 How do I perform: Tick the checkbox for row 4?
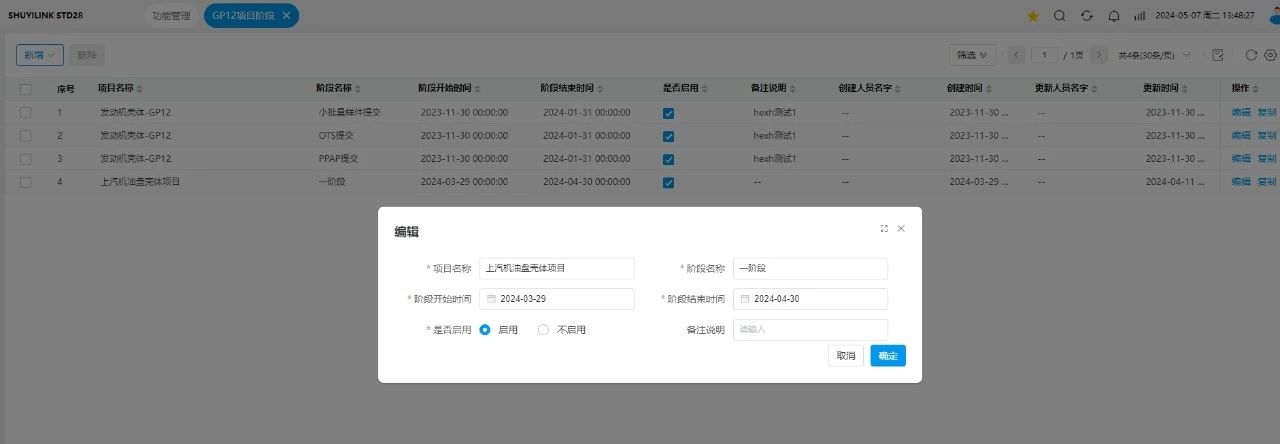pyautogui.click(x=26, y=182)
